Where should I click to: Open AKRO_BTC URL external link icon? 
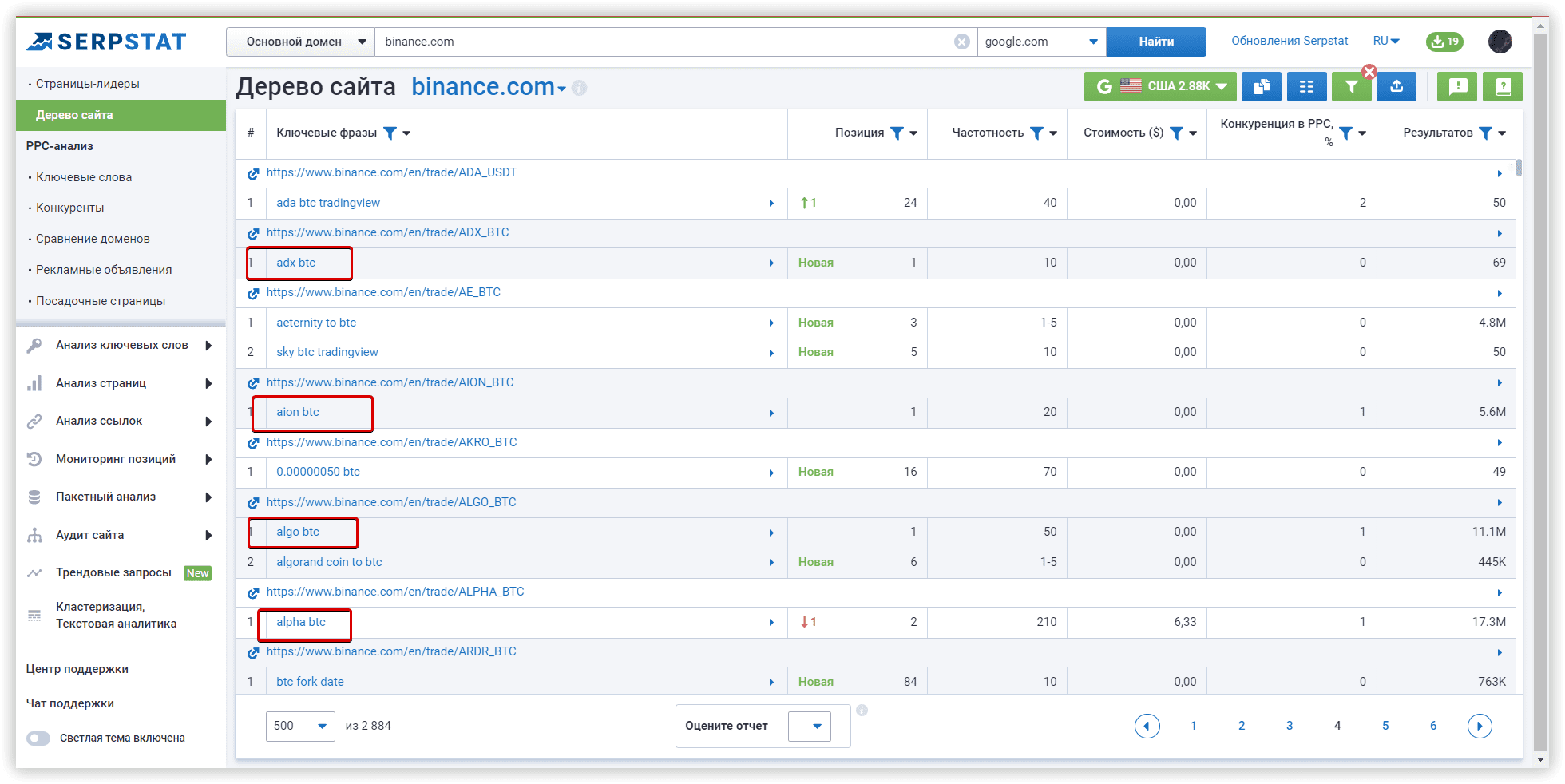[253, 443]
